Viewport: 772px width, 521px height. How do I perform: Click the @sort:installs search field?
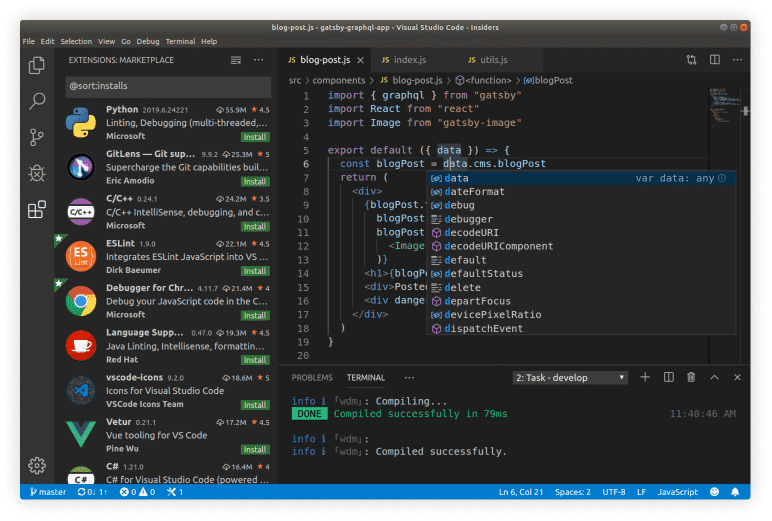168,86
